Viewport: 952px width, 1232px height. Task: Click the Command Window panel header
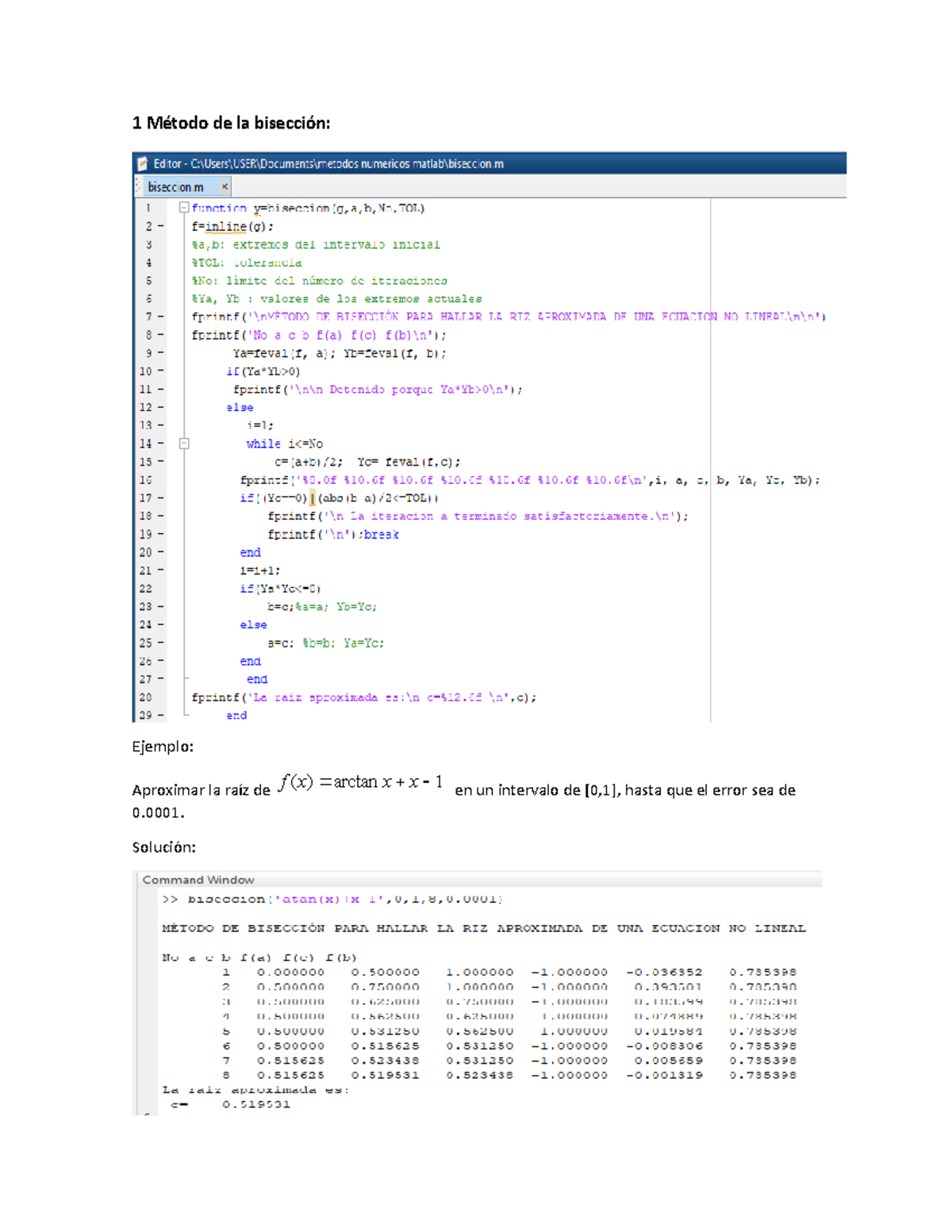(x=198, y=879)
